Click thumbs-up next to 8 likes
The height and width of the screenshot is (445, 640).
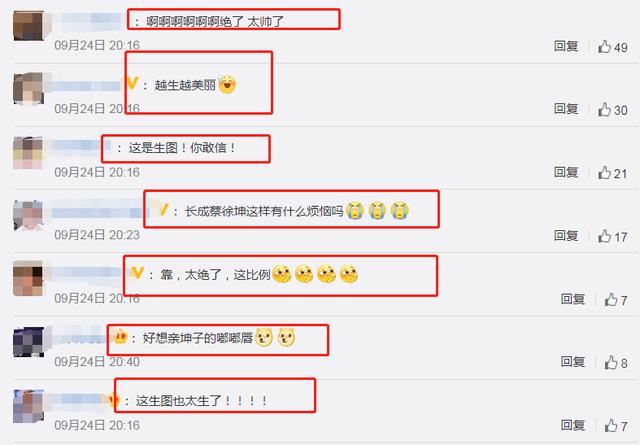611,363
